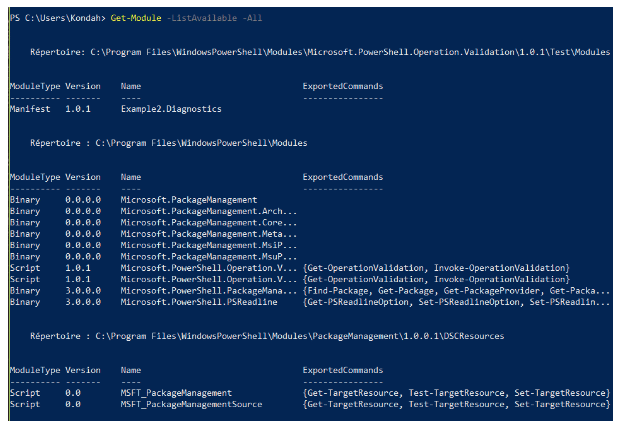Click the Example2.Diagnostics module name
The height and width of the screenshot is (431, 618).
coord(171,108)
